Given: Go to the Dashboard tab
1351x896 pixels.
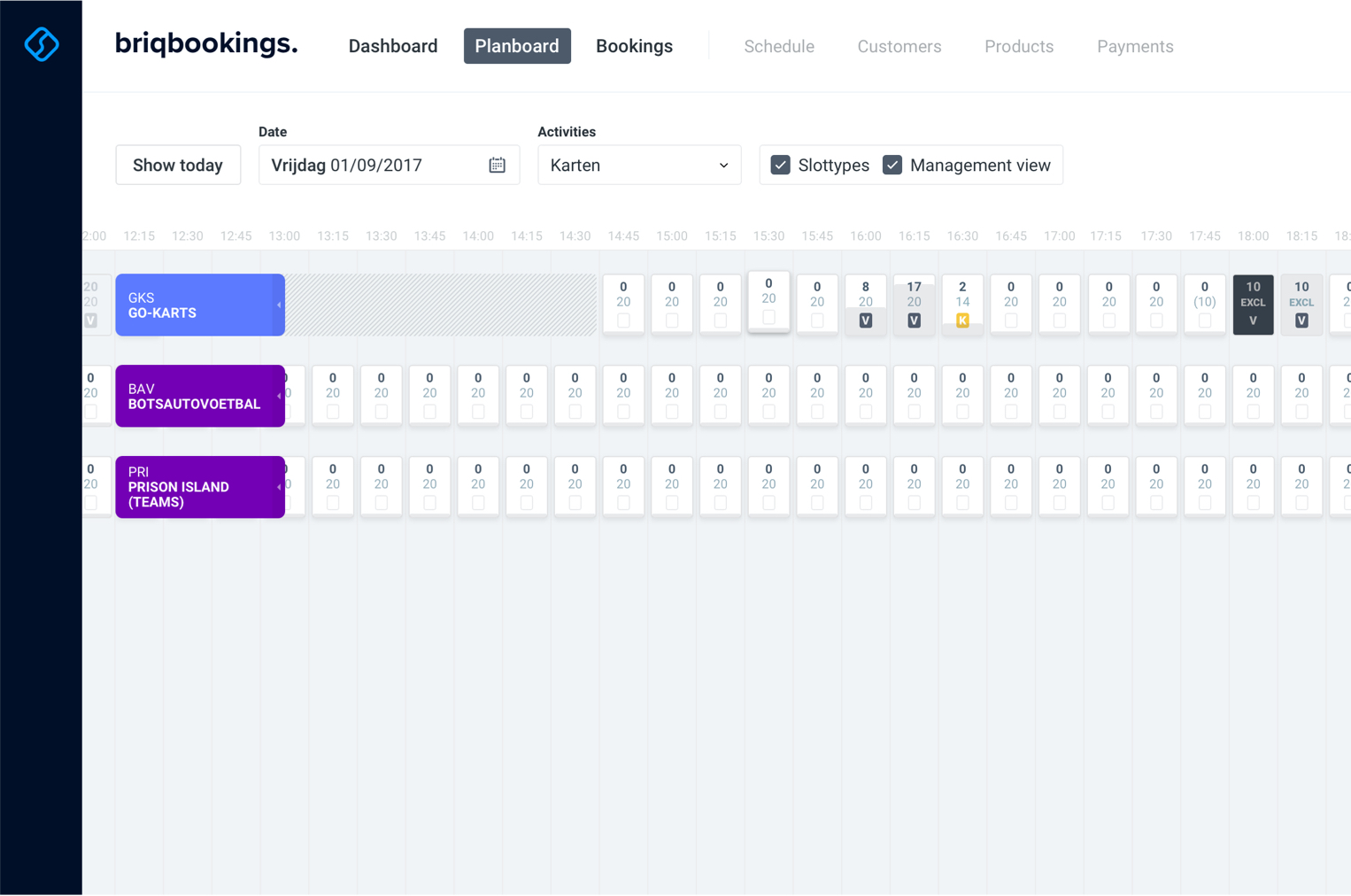Looking at the screenshot, I should coord(392,46).
